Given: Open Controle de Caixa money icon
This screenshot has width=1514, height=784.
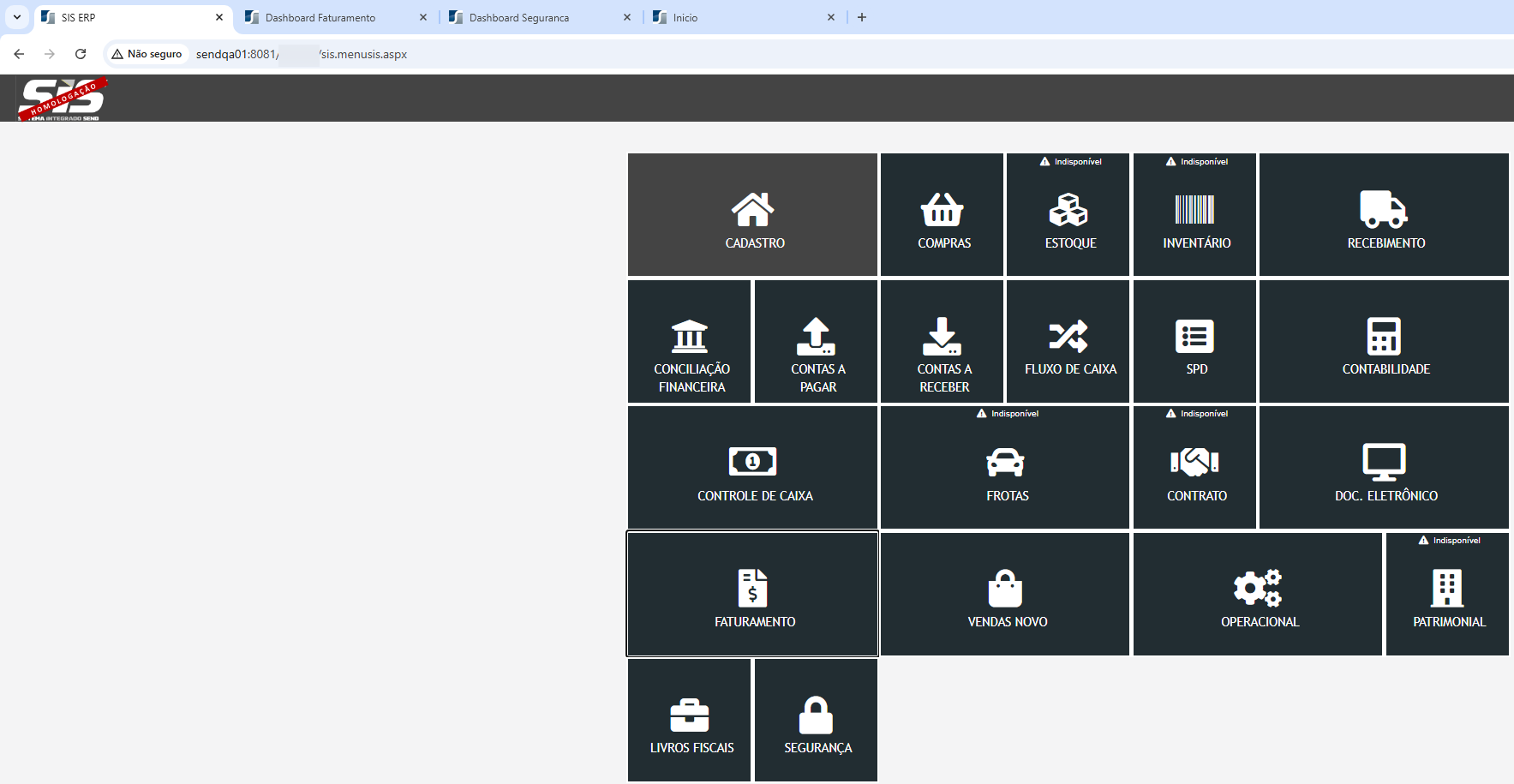Looking at the screenshot, I should click(x=752, y=462).
